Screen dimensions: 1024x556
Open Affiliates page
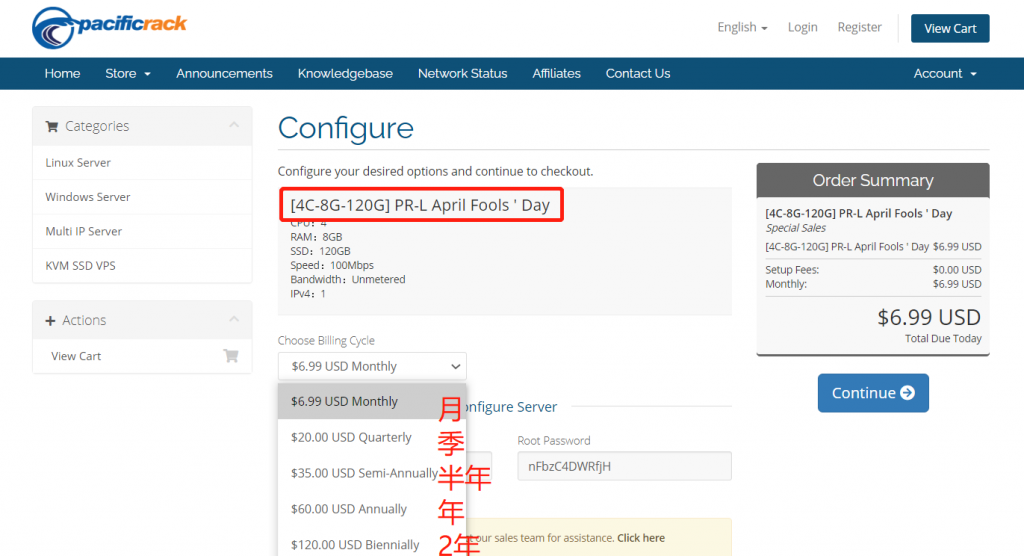click(x=556, y=73)
